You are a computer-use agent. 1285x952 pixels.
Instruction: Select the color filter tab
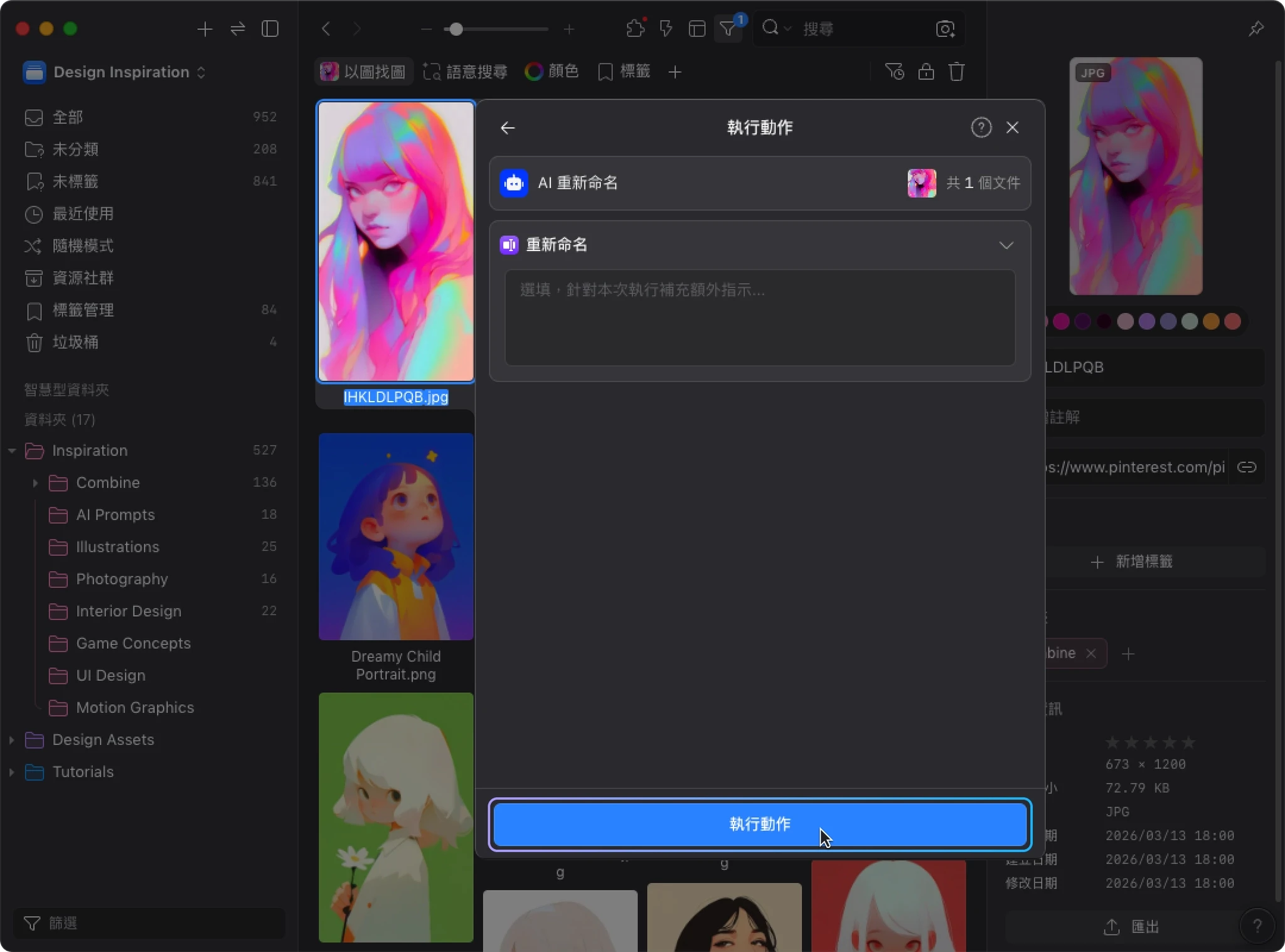click(552, 72)
